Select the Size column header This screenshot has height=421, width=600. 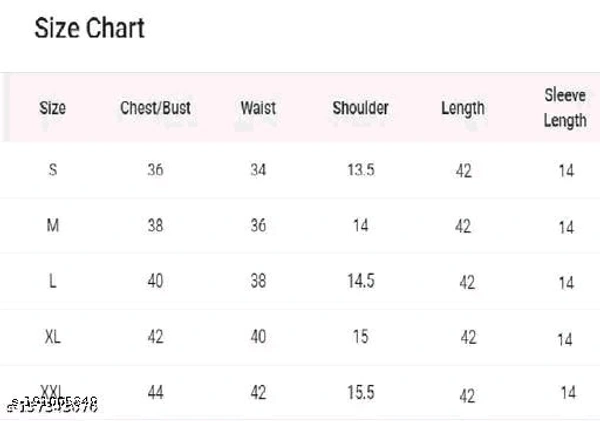click(53, 108)
